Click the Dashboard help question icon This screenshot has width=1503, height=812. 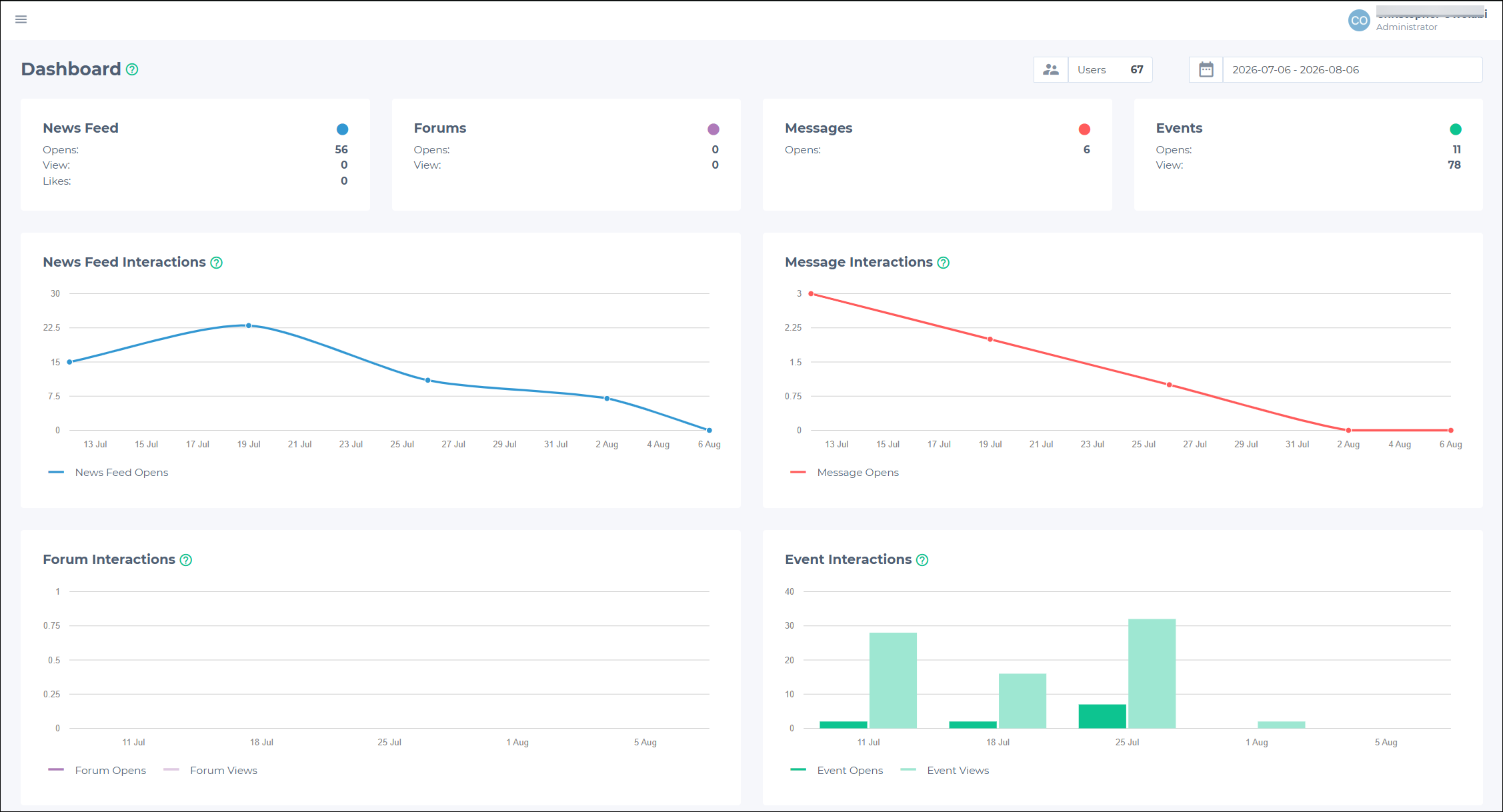tap(132, 69)
